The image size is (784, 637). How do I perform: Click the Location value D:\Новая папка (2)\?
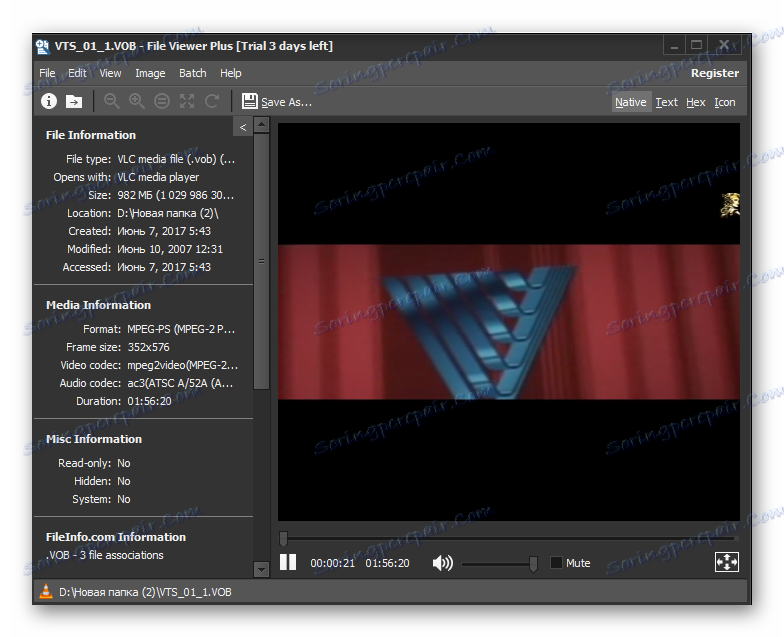168,213
